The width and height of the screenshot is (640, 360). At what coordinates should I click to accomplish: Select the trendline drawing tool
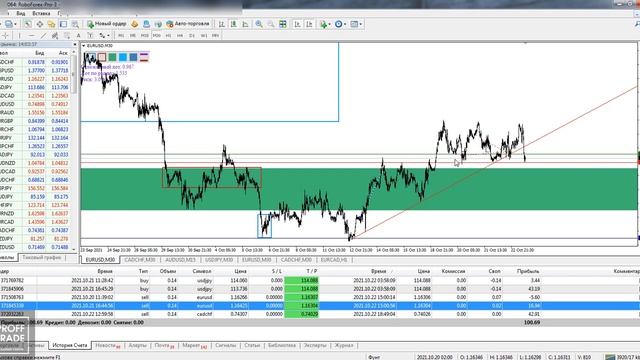(43, 36)
